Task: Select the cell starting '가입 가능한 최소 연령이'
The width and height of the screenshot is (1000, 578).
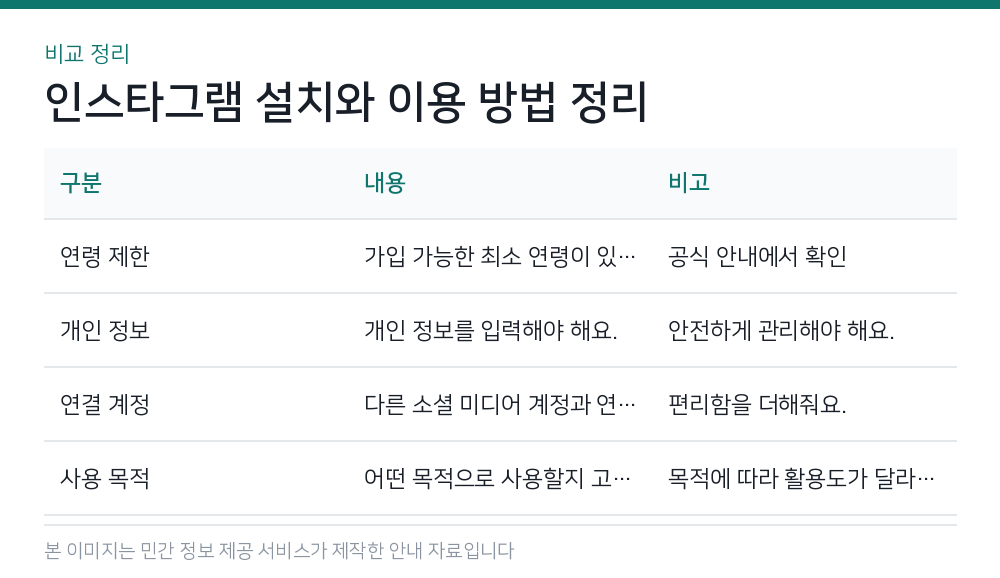Action: (501, 256)
